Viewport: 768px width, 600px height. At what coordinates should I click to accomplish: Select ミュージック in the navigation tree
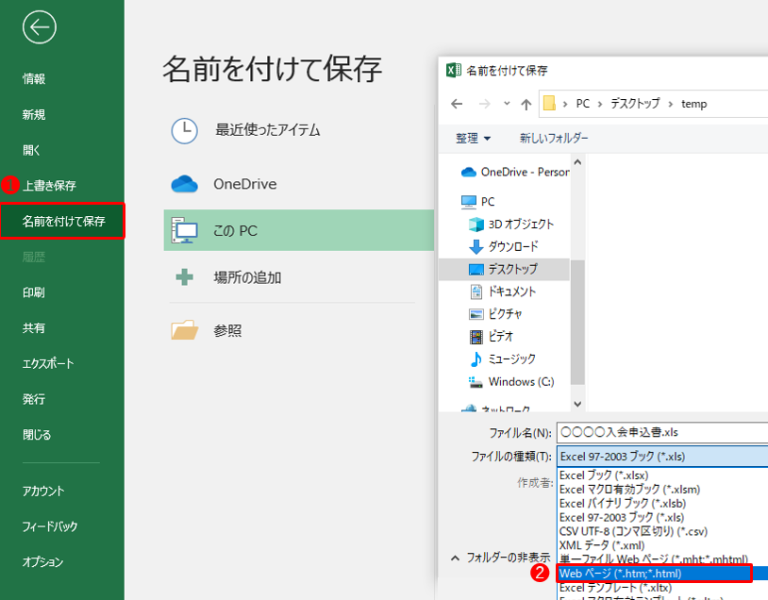click(x=511, y=359)
